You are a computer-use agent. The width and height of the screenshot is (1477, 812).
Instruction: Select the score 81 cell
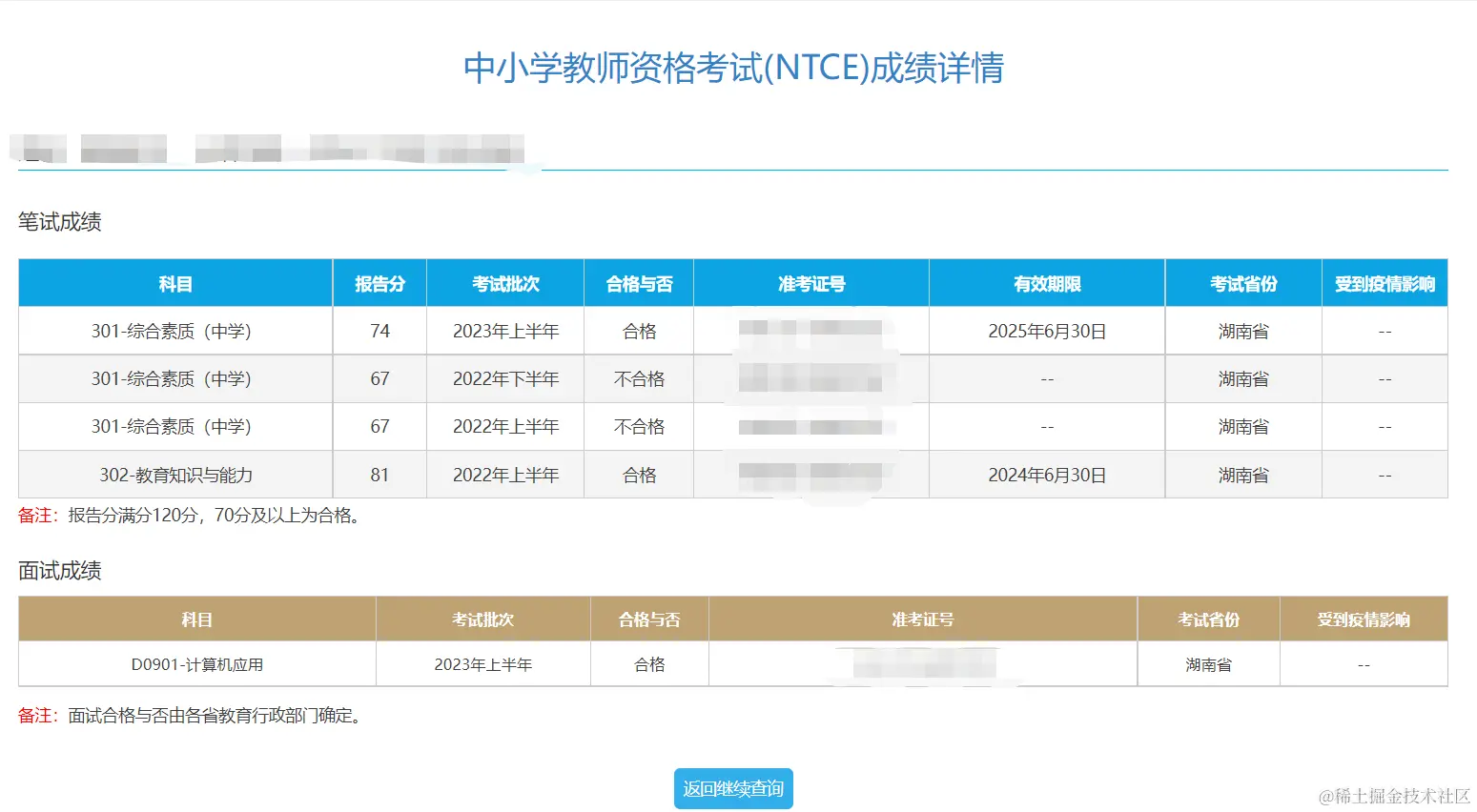coord(380,475)
